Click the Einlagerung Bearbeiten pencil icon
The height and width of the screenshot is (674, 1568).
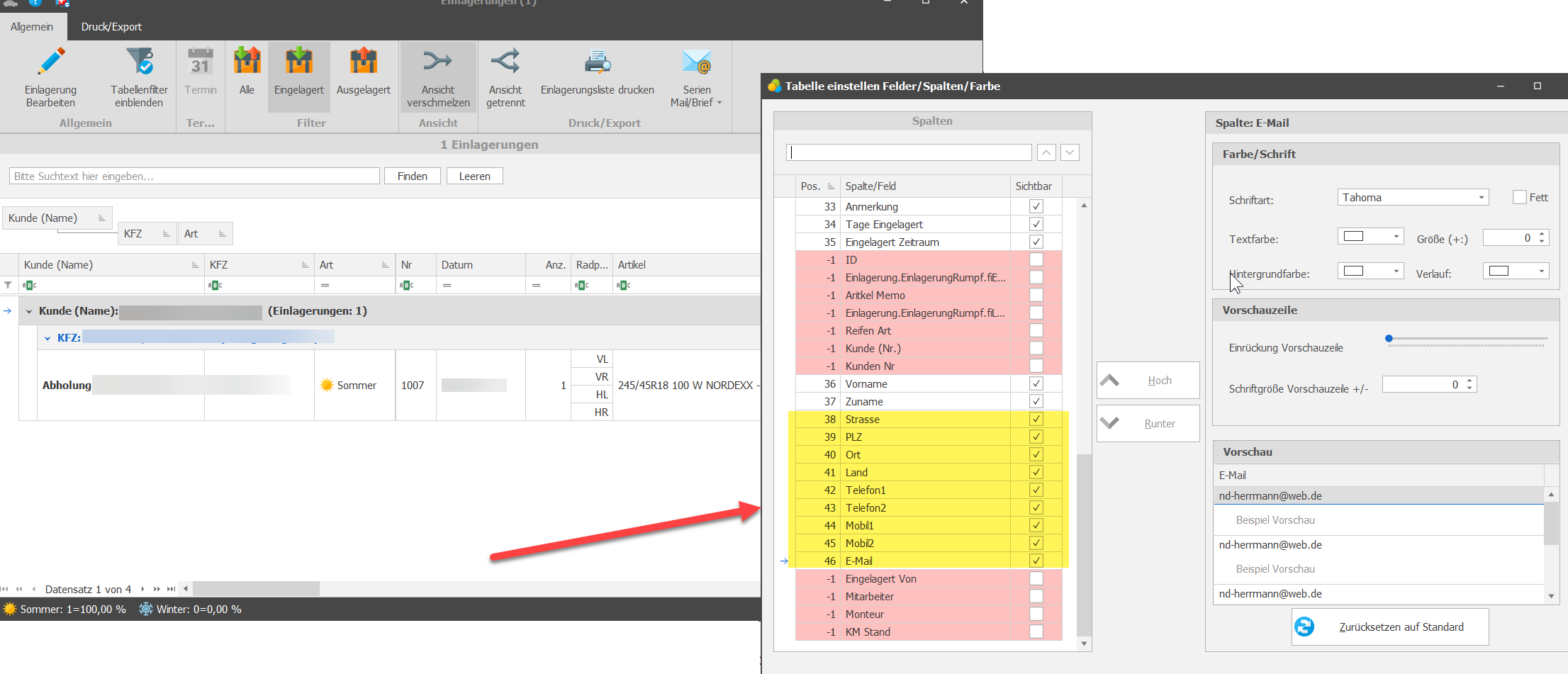tap(50, 62)
